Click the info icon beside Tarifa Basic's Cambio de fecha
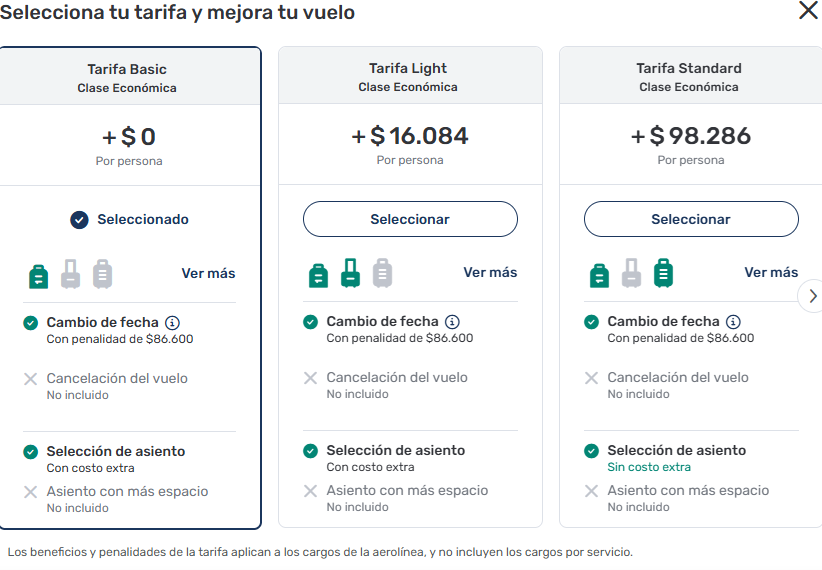Viewport: 822px width, 570px height. tap(172, 323)
